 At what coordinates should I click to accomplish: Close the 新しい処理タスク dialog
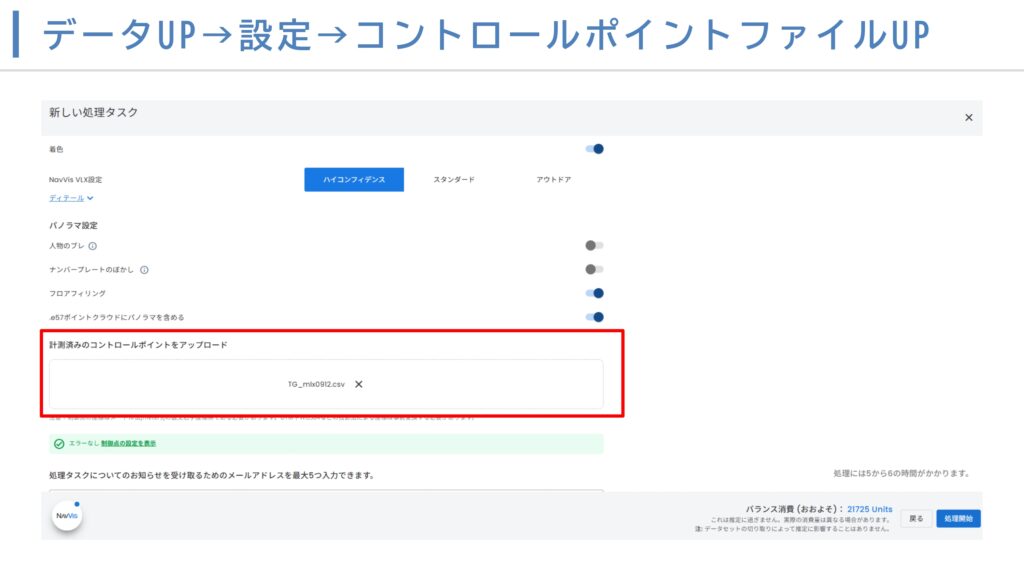pyautogui.click(x=968, y=118)
